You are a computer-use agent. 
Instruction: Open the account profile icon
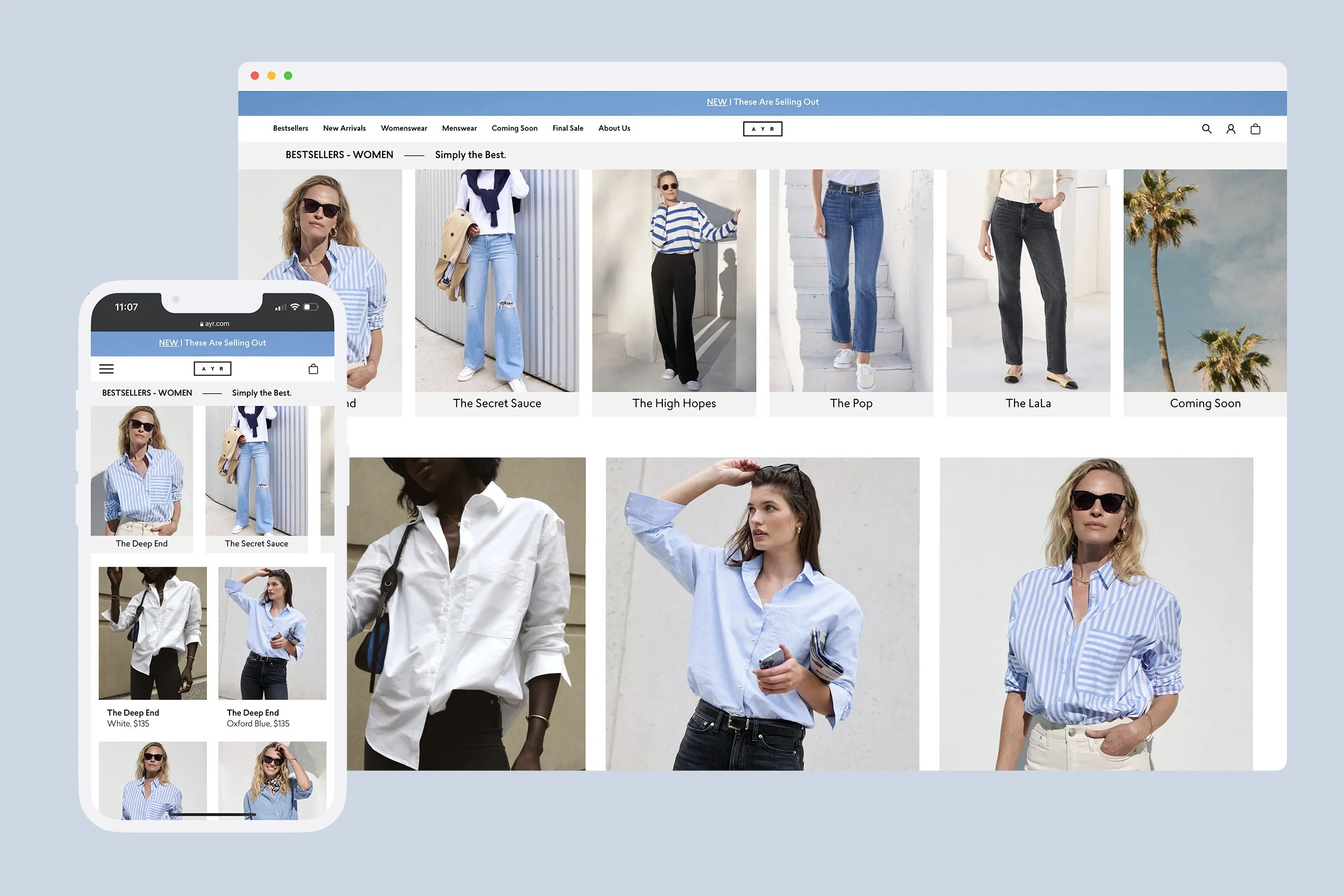(1231, 128)
